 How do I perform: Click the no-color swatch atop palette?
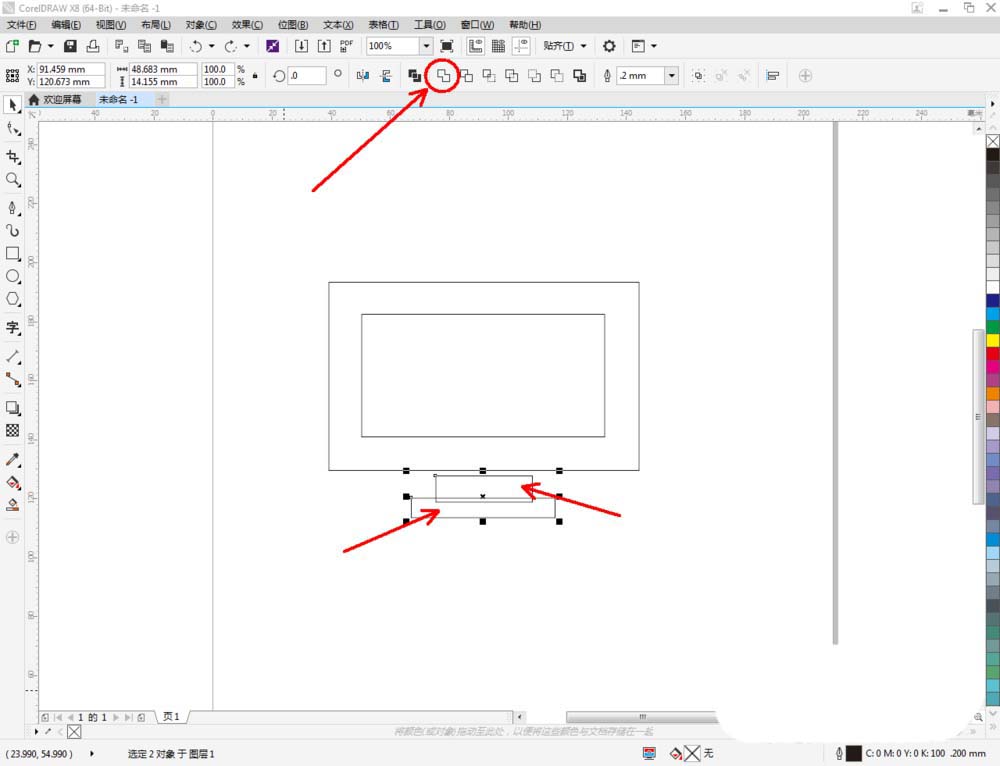point(992,141)
